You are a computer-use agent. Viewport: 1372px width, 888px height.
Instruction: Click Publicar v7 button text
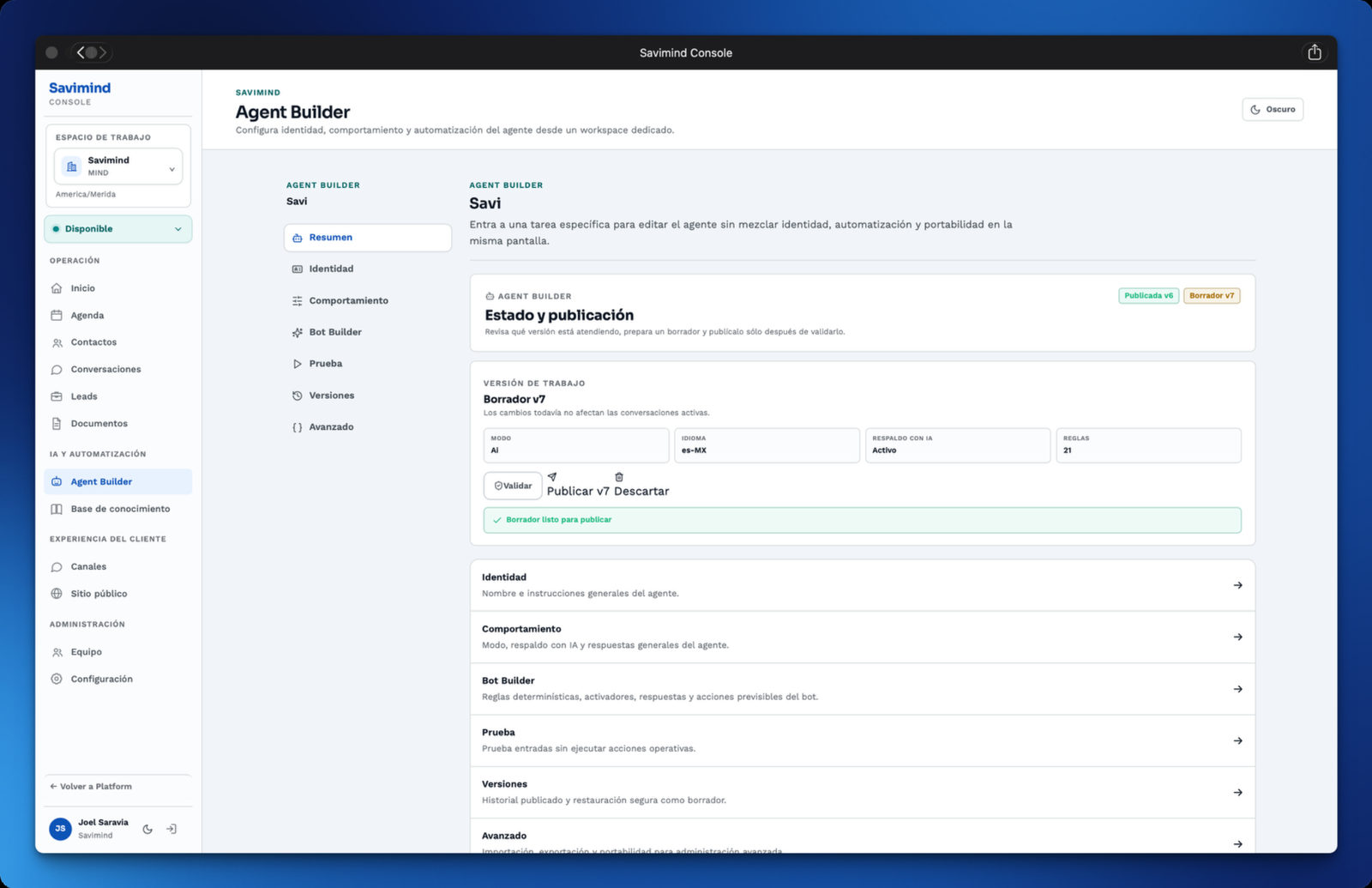click(x=578, y=492)
